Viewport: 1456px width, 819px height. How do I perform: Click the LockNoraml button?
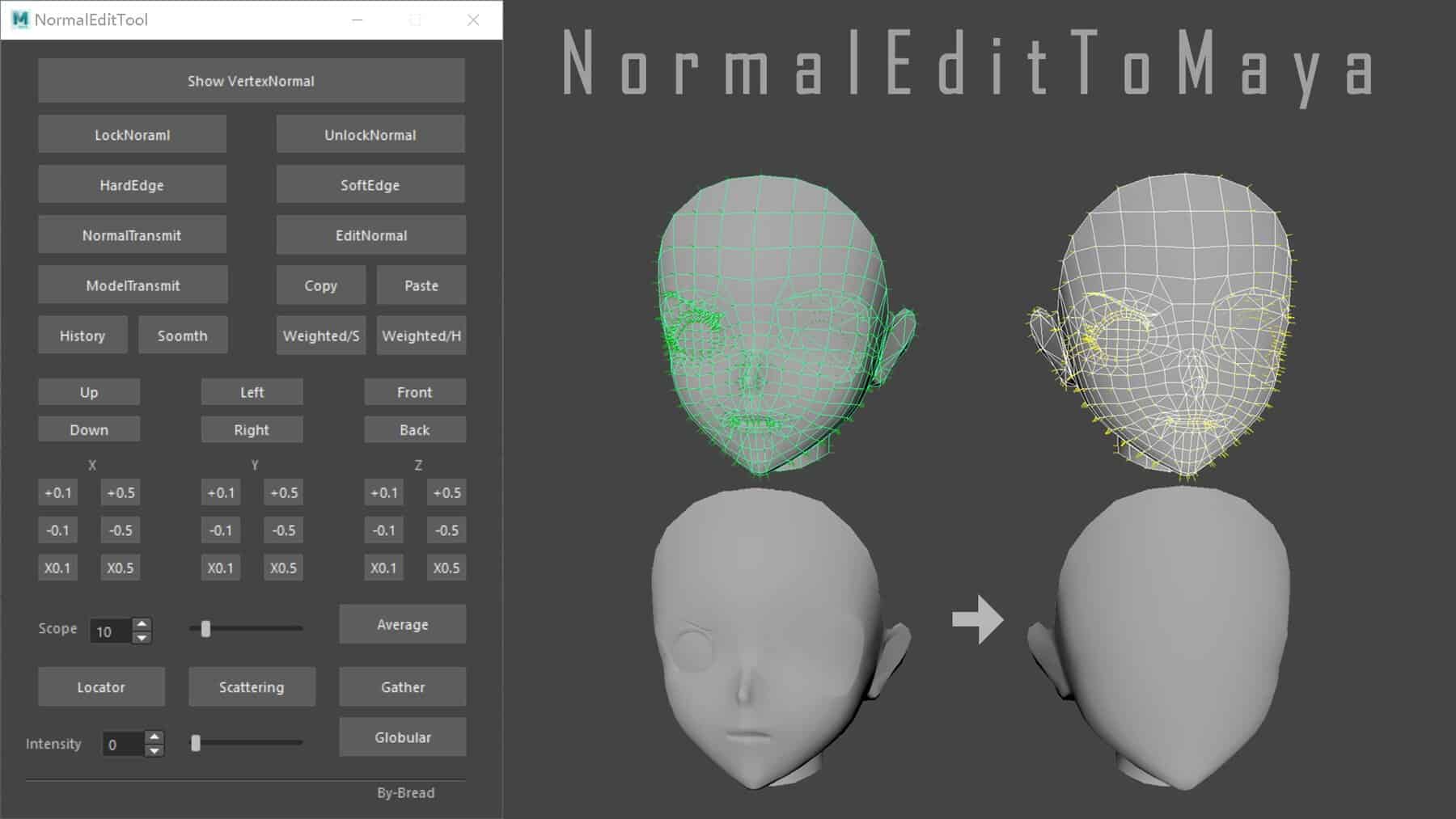tap(132, 135)
